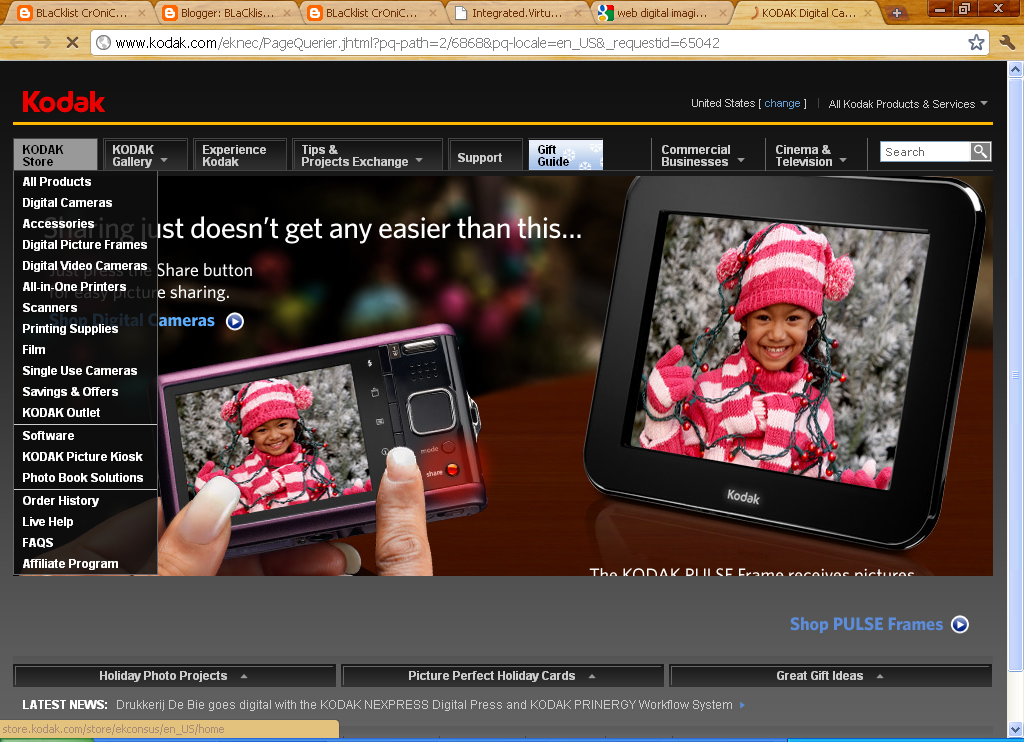The image size is (1024, 742).
Task: Click the browser forward arrow
Action: point(44,43)
